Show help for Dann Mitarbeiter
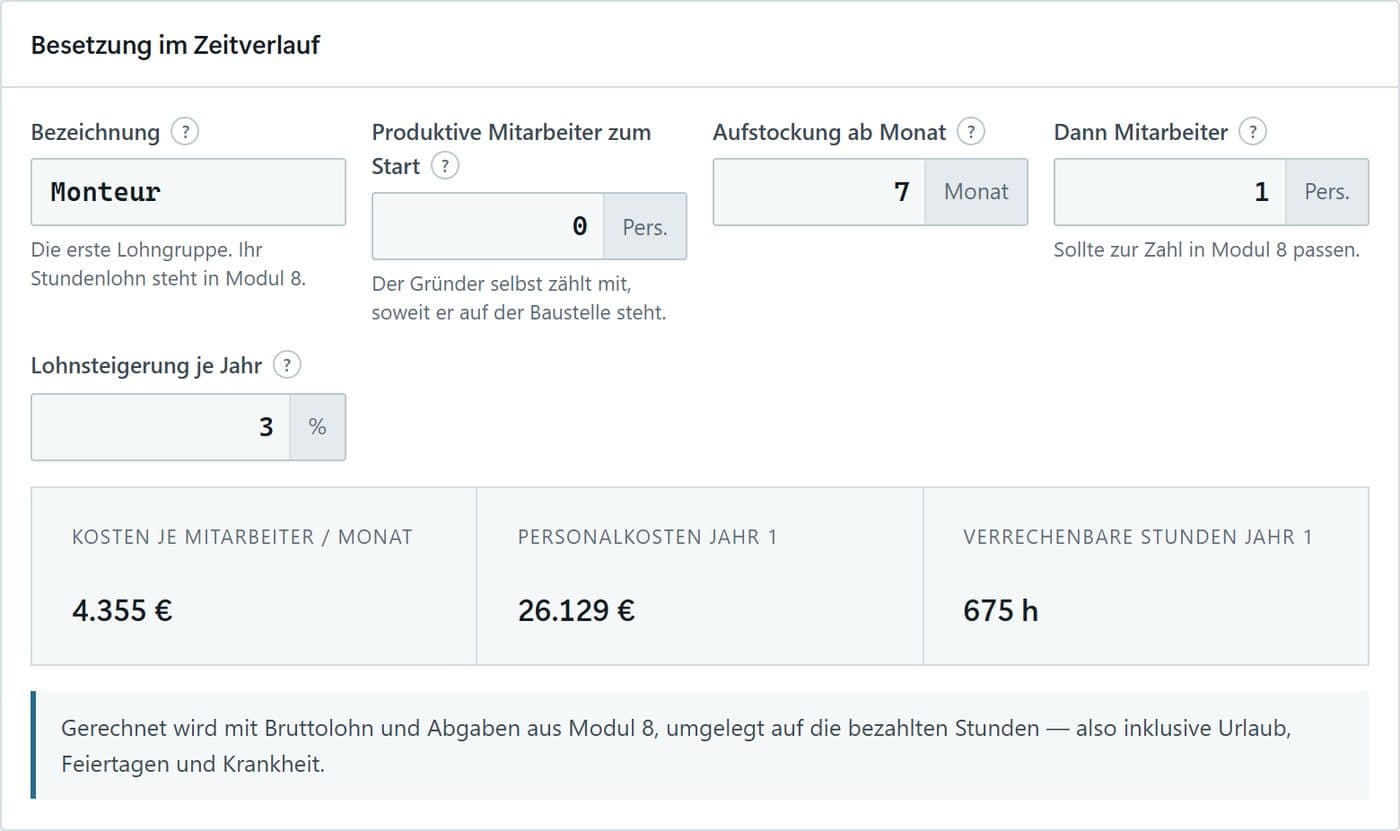1400x831 pixels. click(x=1253, y=132)
